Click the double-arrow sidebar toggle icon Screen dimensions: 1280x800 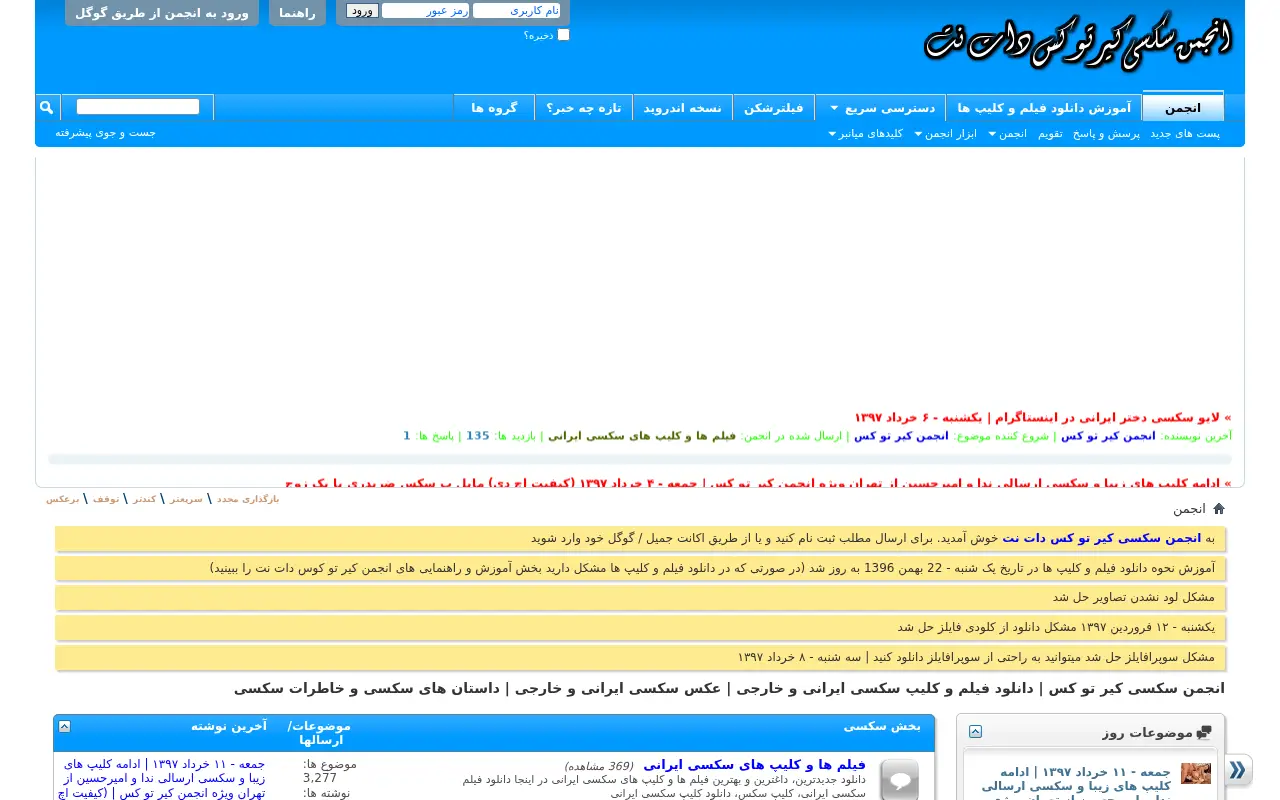pos(1237,771)
